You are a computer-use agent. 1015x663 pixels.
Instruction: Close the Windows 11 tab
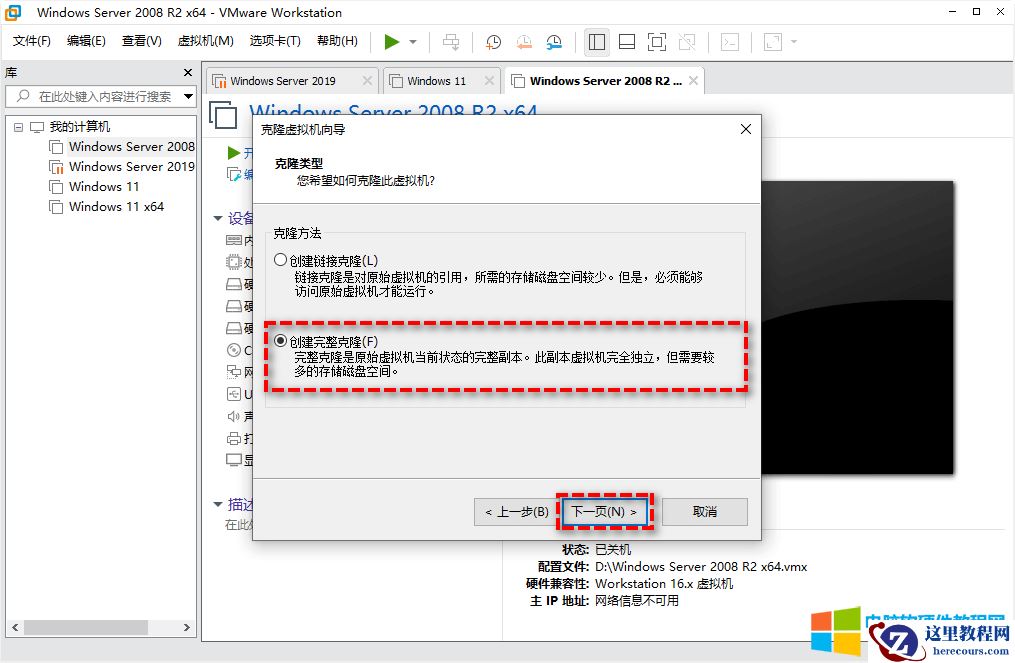tap(489, 80)
